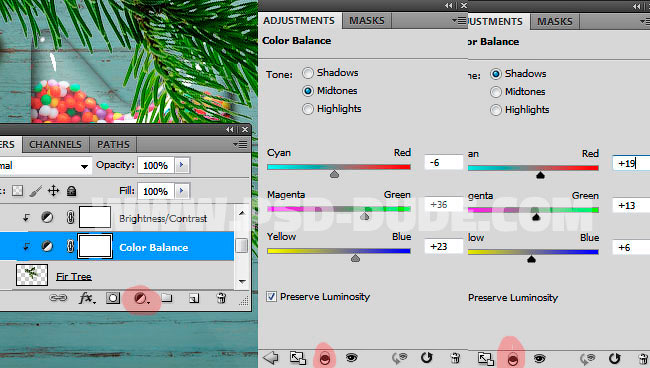
Task: Click the trash icon in left Adjustments panel
Action: point(455,358)
